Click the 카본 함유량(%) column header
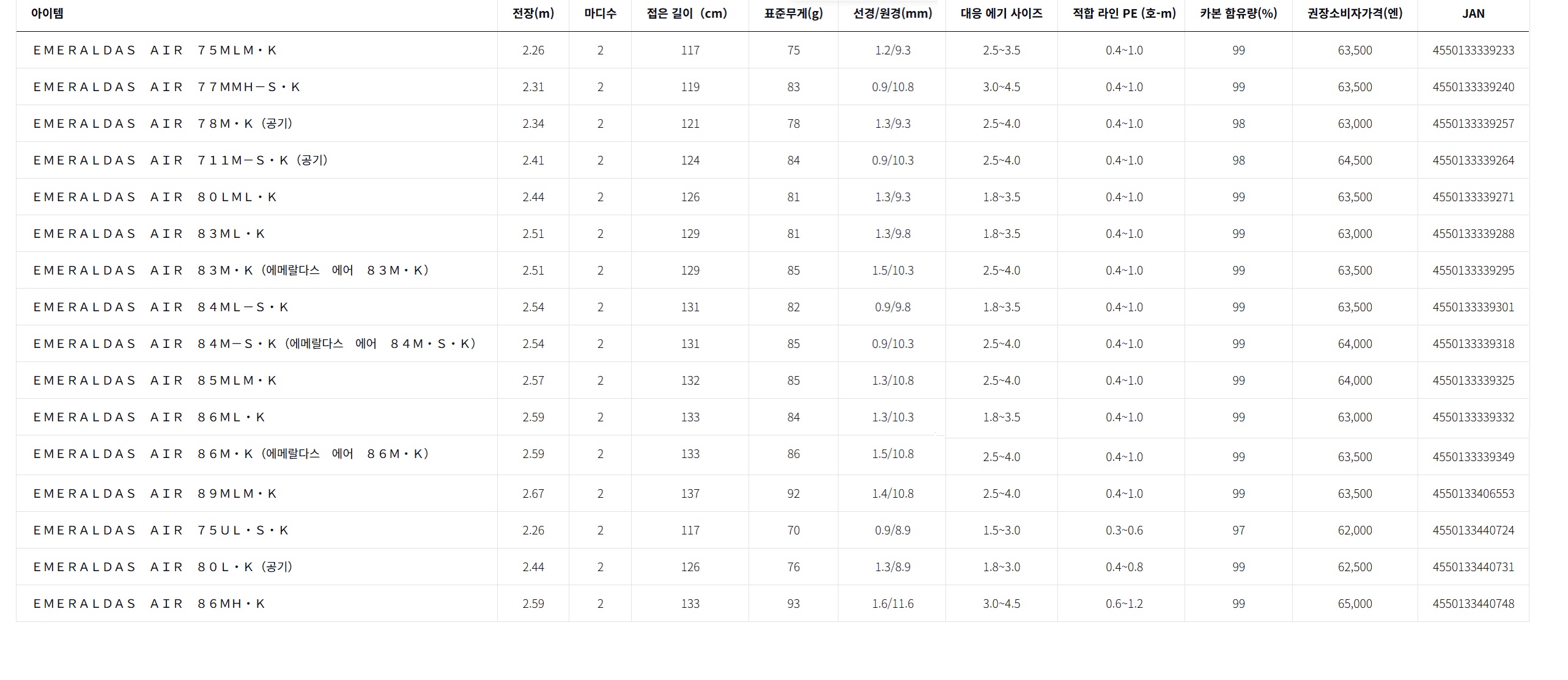This screenshot has width=1568, height=680. (1238, 13)
